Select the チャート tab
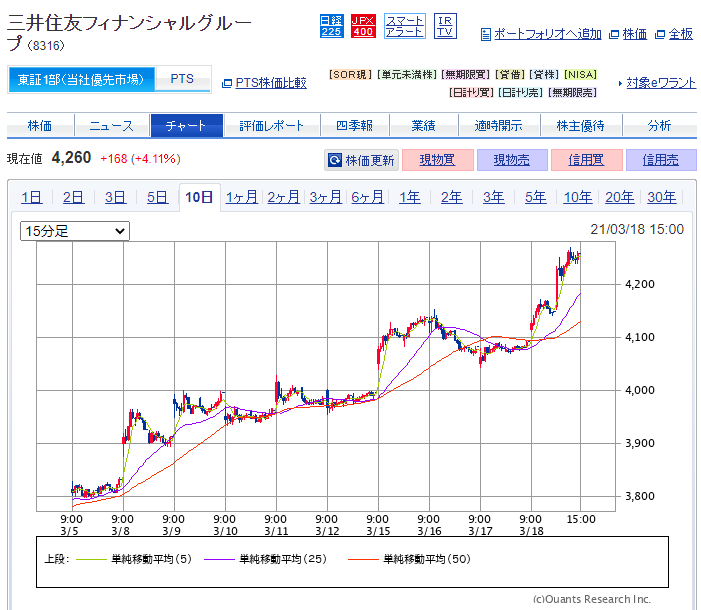701x610 pixels. click(x=186, y=126)
